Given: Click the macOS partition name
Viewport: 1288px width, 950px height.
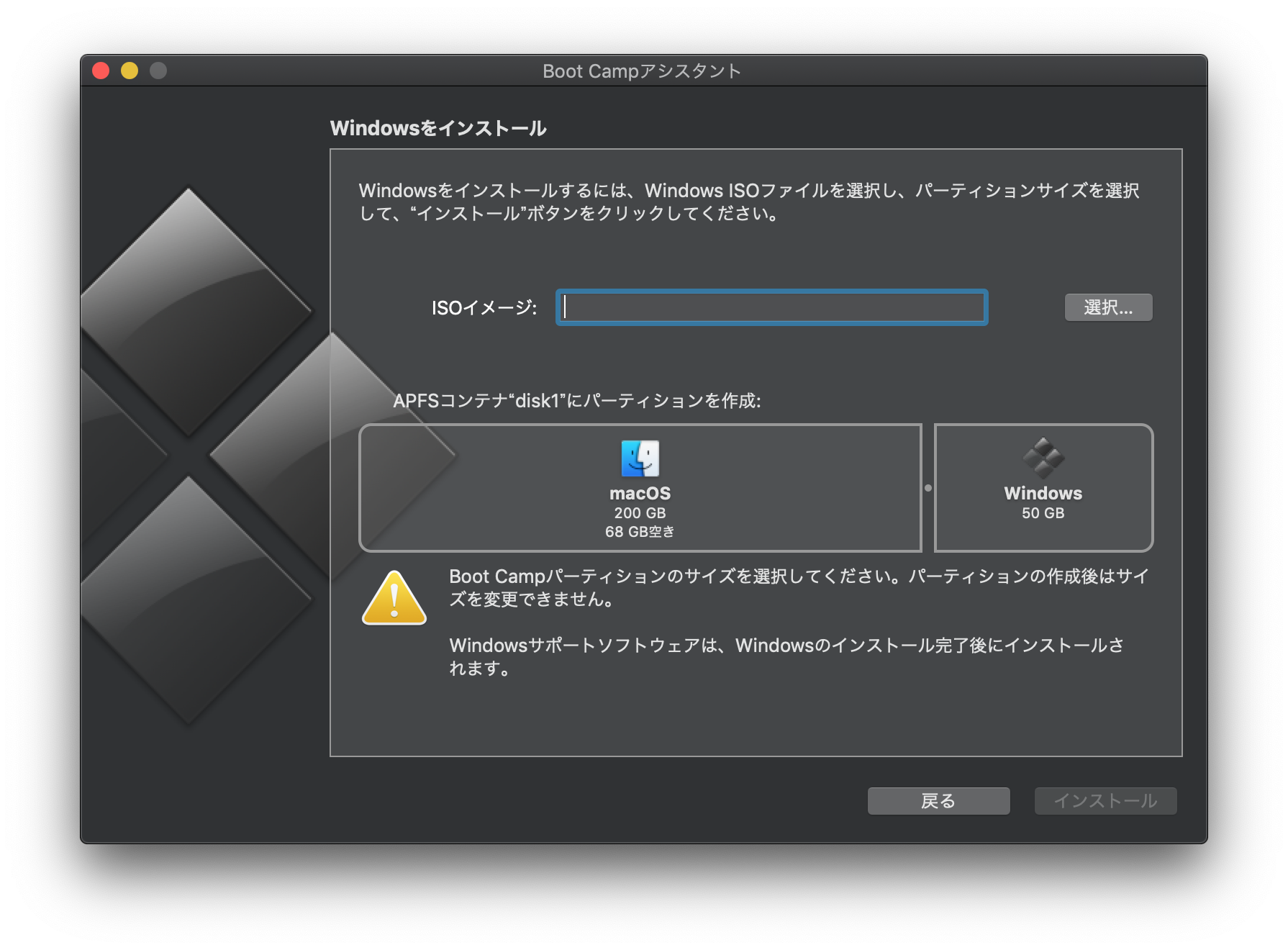Looking at the screenshot, I should 640,493.
